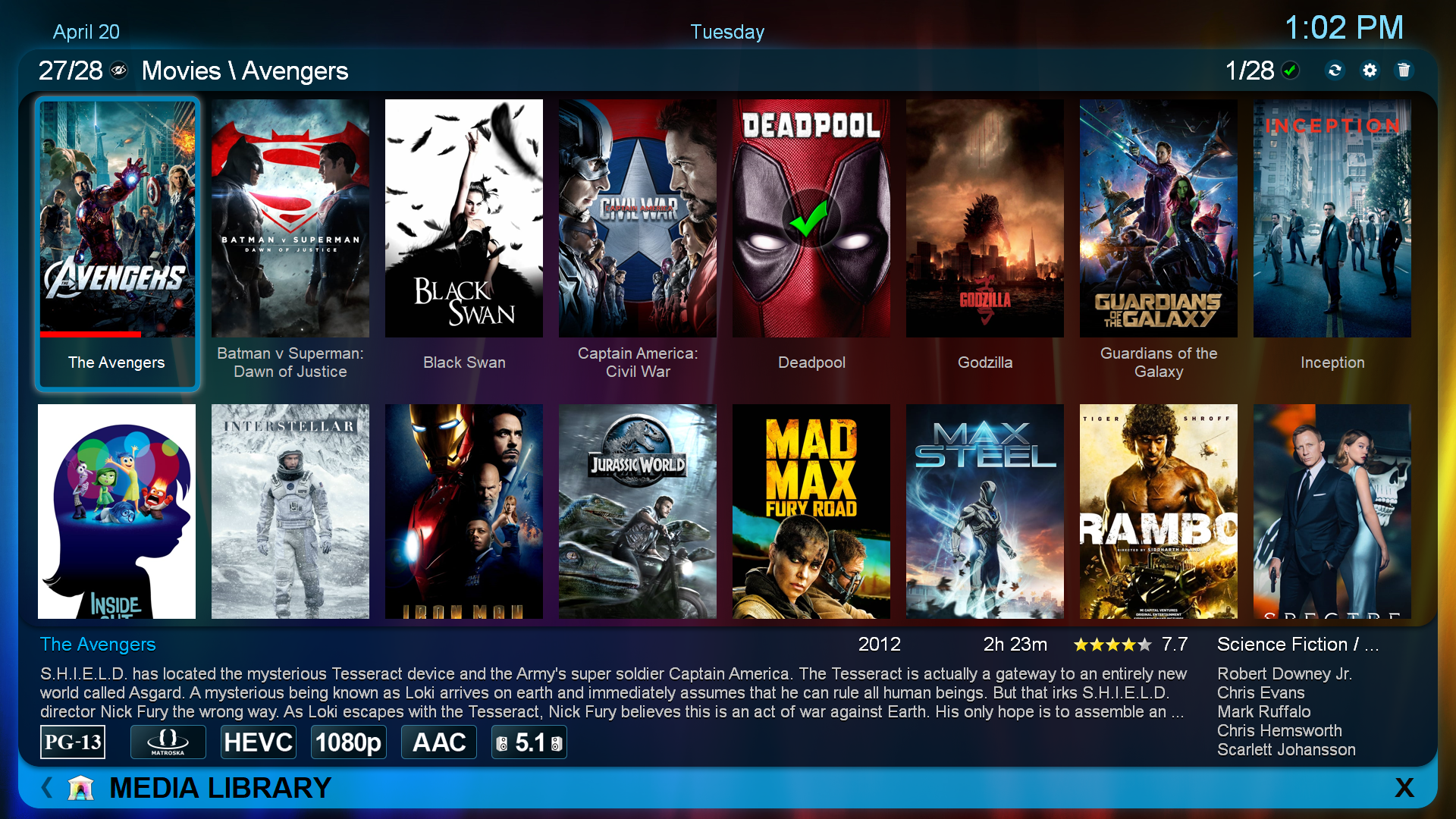Click the refresh library icon
Viewport: 1456px width, 819px height.
click(x=1335, y=71)
